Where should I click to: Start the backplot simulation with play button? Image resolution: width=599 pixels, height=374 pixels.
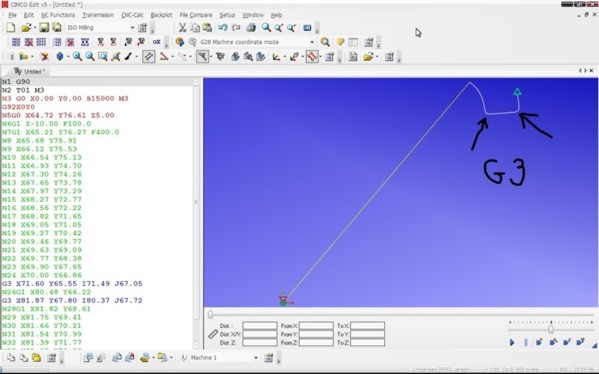[512, 342]
